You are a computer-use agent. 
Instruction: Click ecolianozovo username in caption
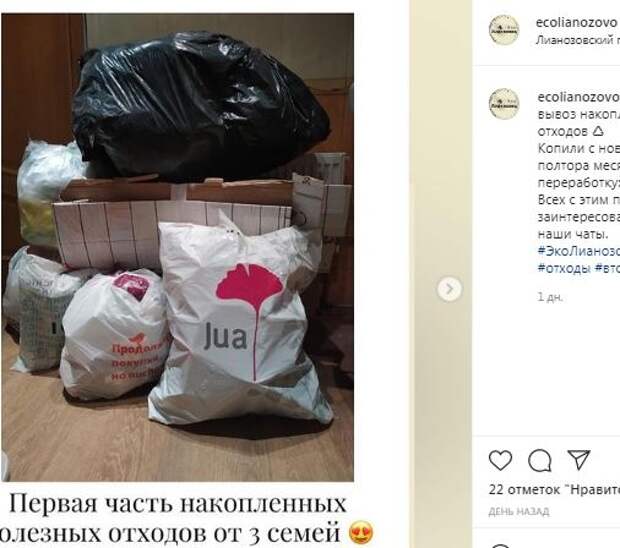578,97
